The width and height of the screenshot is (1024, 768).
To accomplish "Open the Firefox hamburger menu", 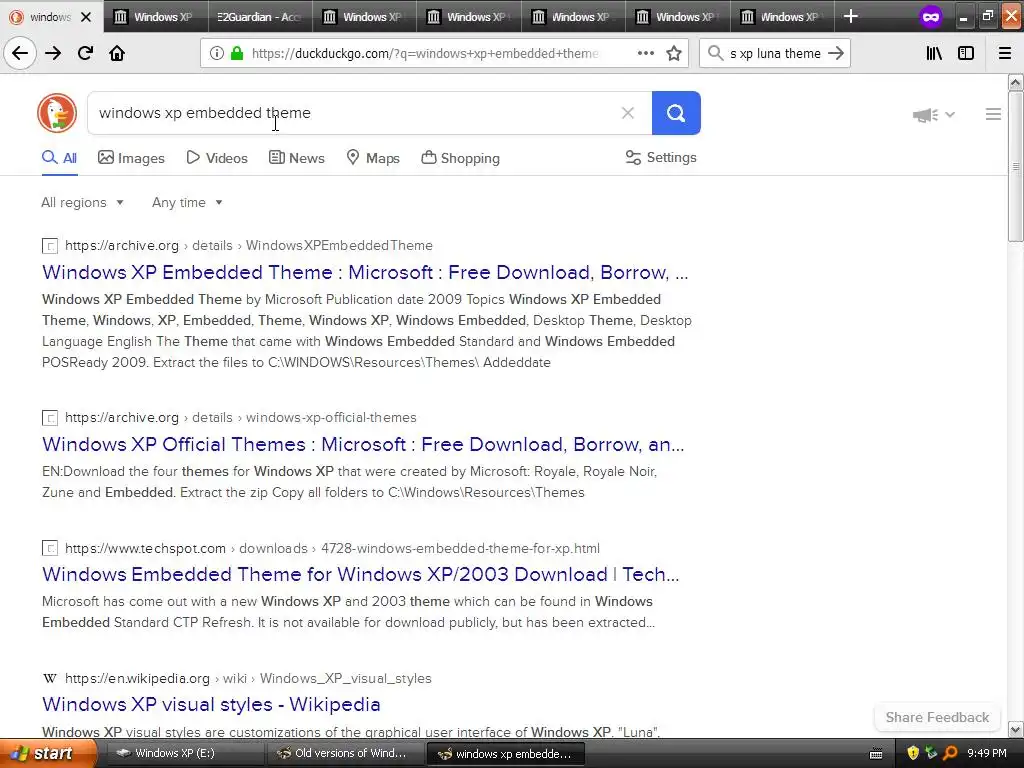I will [1005, 54].
